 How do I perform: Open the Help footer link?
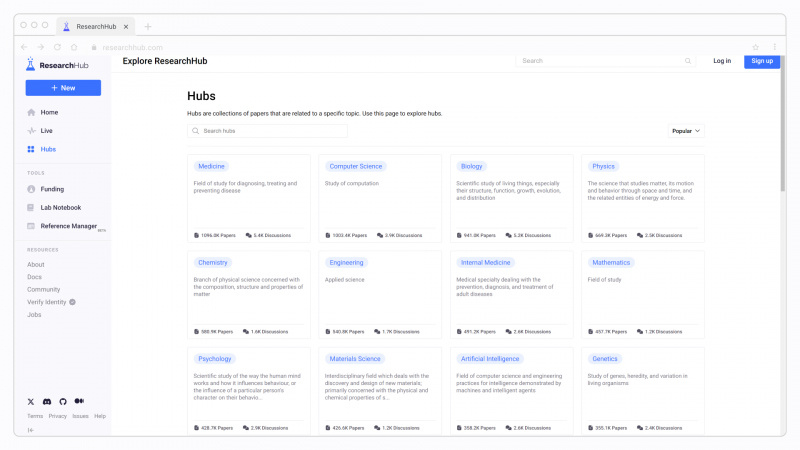point(100,416)
